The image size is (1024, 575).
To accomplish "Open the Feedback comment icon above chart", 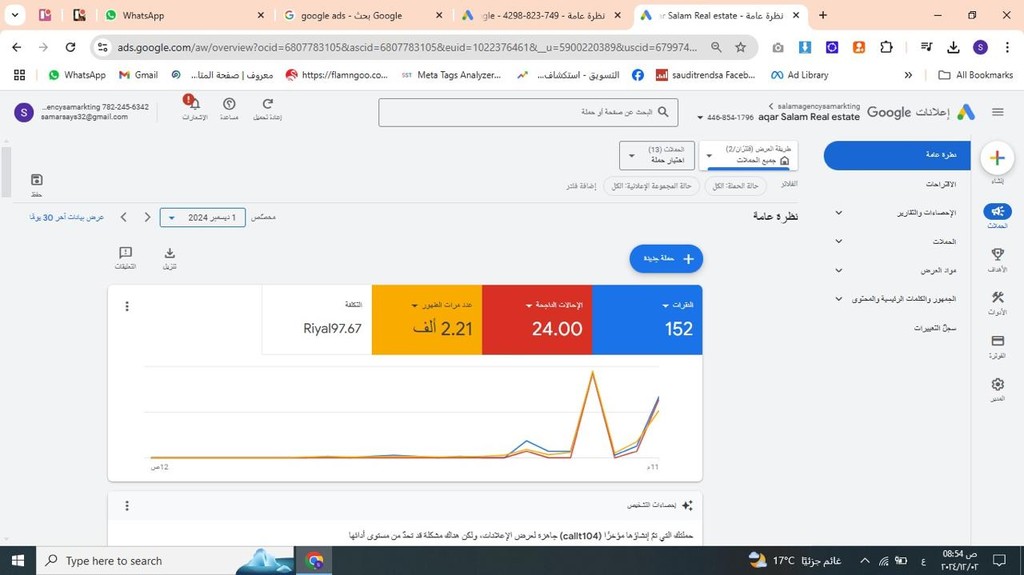I will tap(125, 253).
